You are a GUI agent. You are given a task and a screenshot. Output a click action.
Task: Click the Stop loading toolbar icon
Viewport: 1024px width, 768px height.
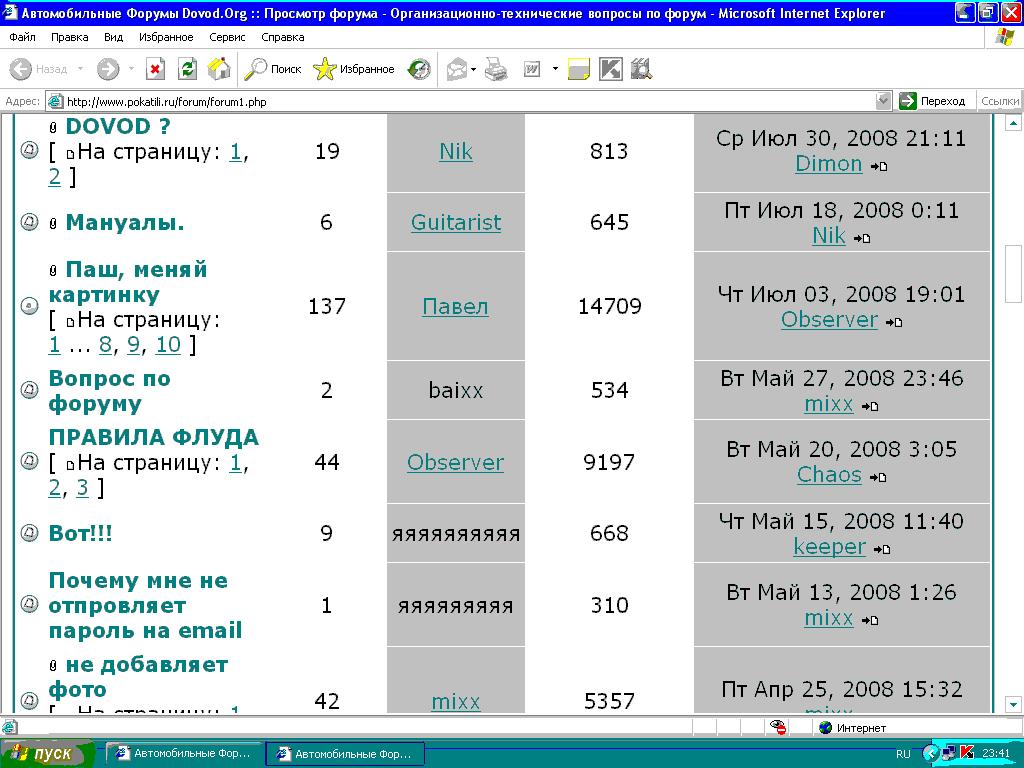(155, 69)
